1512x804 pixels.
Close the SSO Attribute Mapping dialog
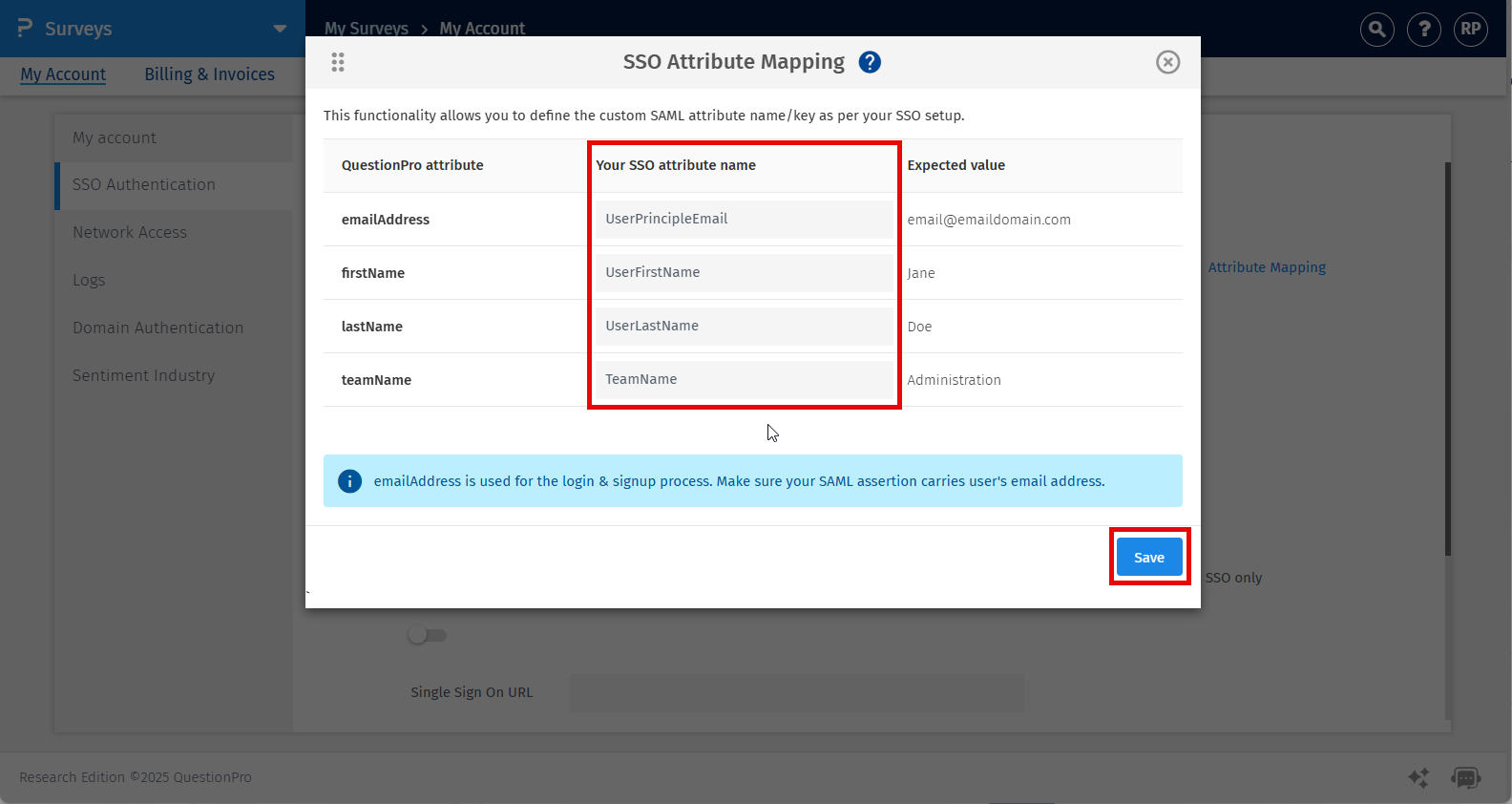pos(1167,62)
